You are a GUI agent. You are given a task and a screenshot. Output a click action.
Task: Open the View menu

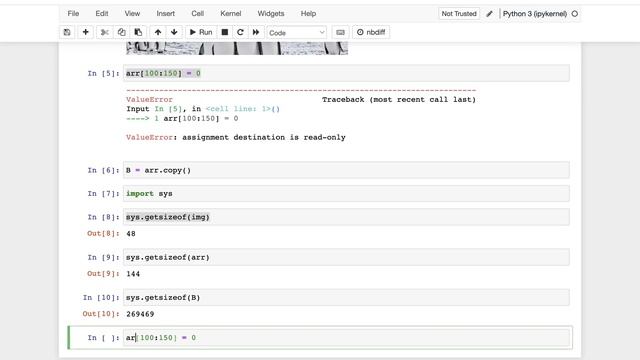[132, 13]
